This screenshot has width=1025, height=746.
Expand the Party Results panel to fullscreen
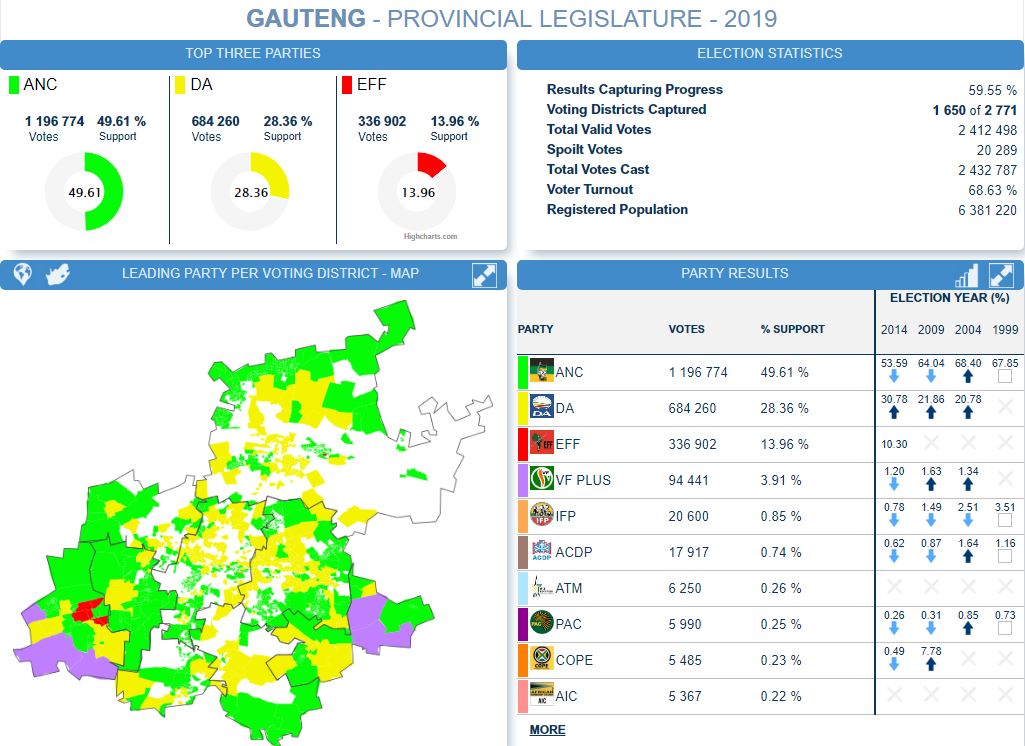pyautogui.click(x=1001, y=275)
